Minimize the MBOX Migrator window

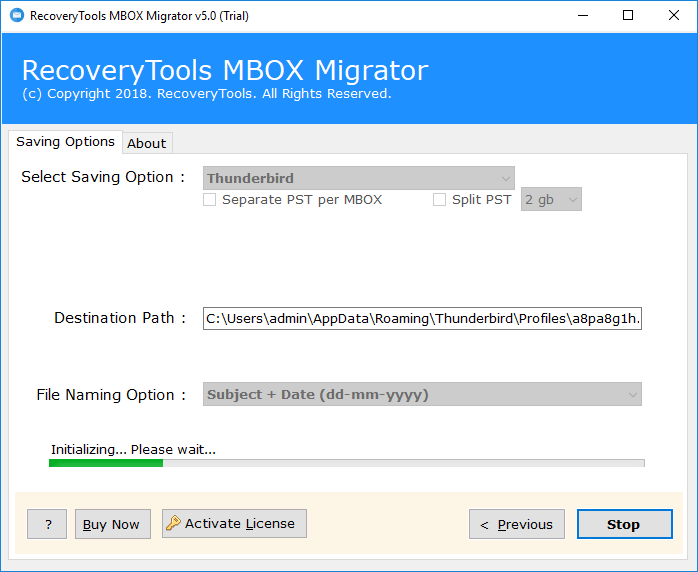(x=583, y=16)
